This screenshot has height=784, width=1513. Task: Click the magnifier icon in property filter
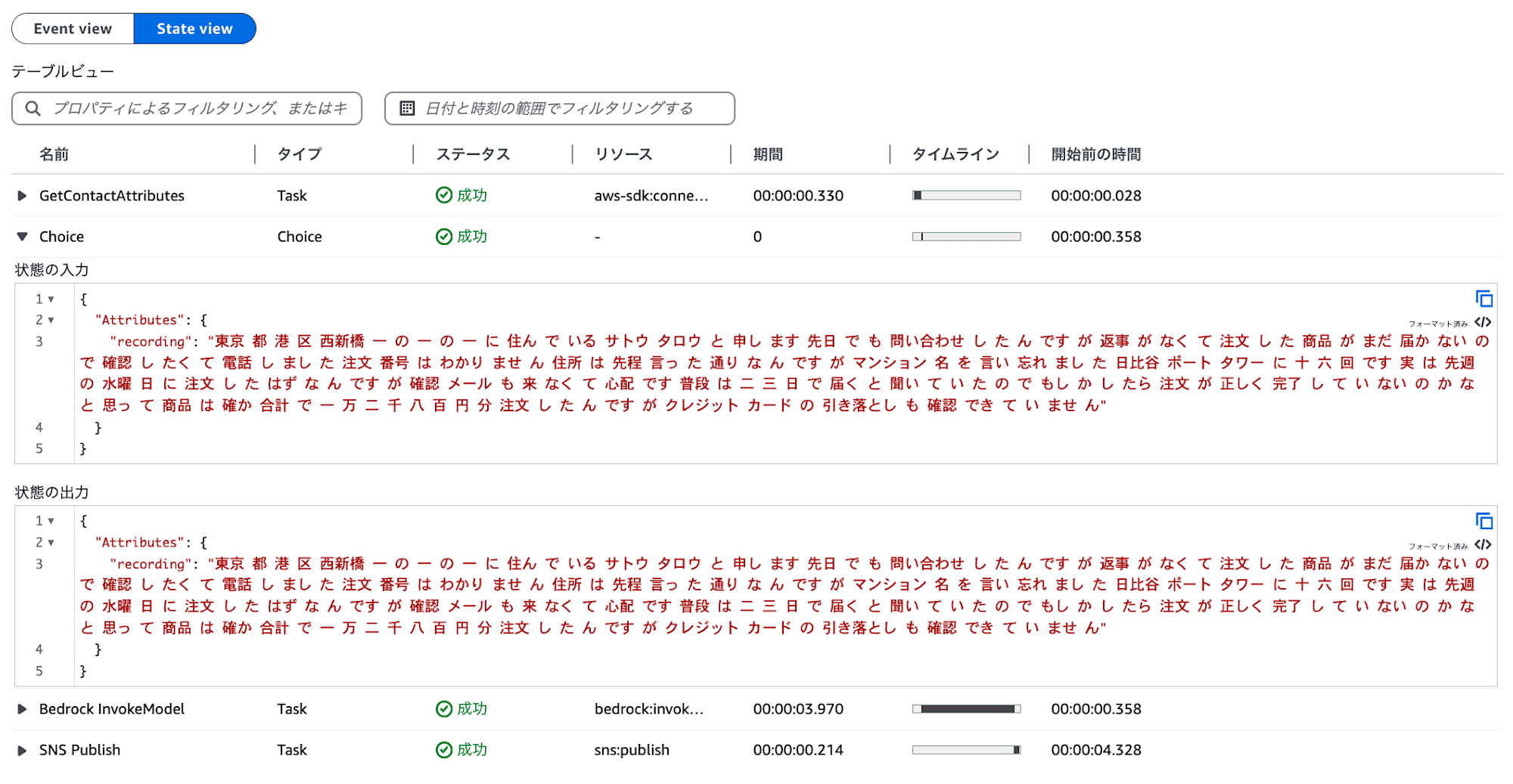(x=33, y=108)
